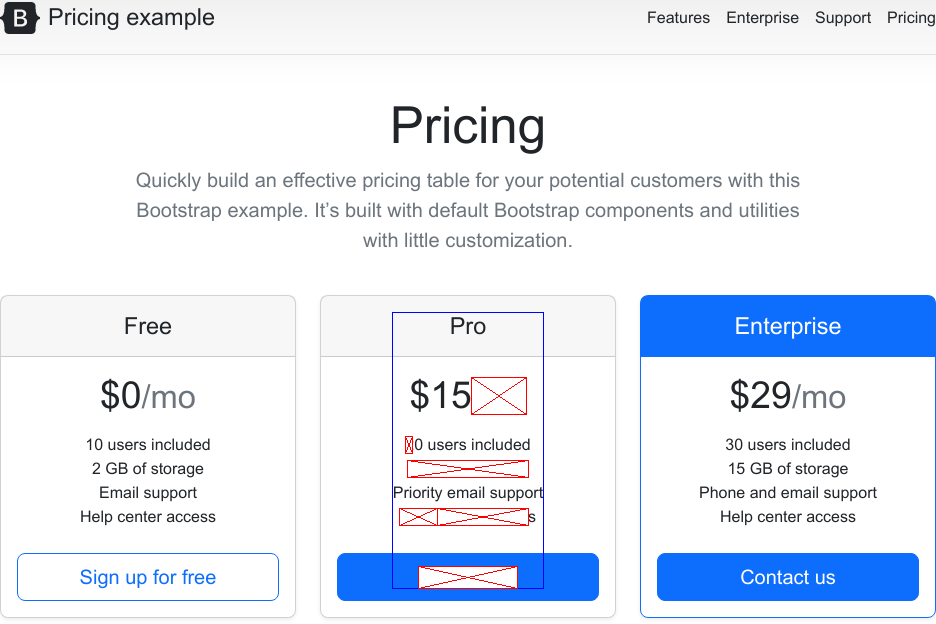Go to Features in the navigation
The height and width of the screenshot is (624, 936).
[678, 18]
